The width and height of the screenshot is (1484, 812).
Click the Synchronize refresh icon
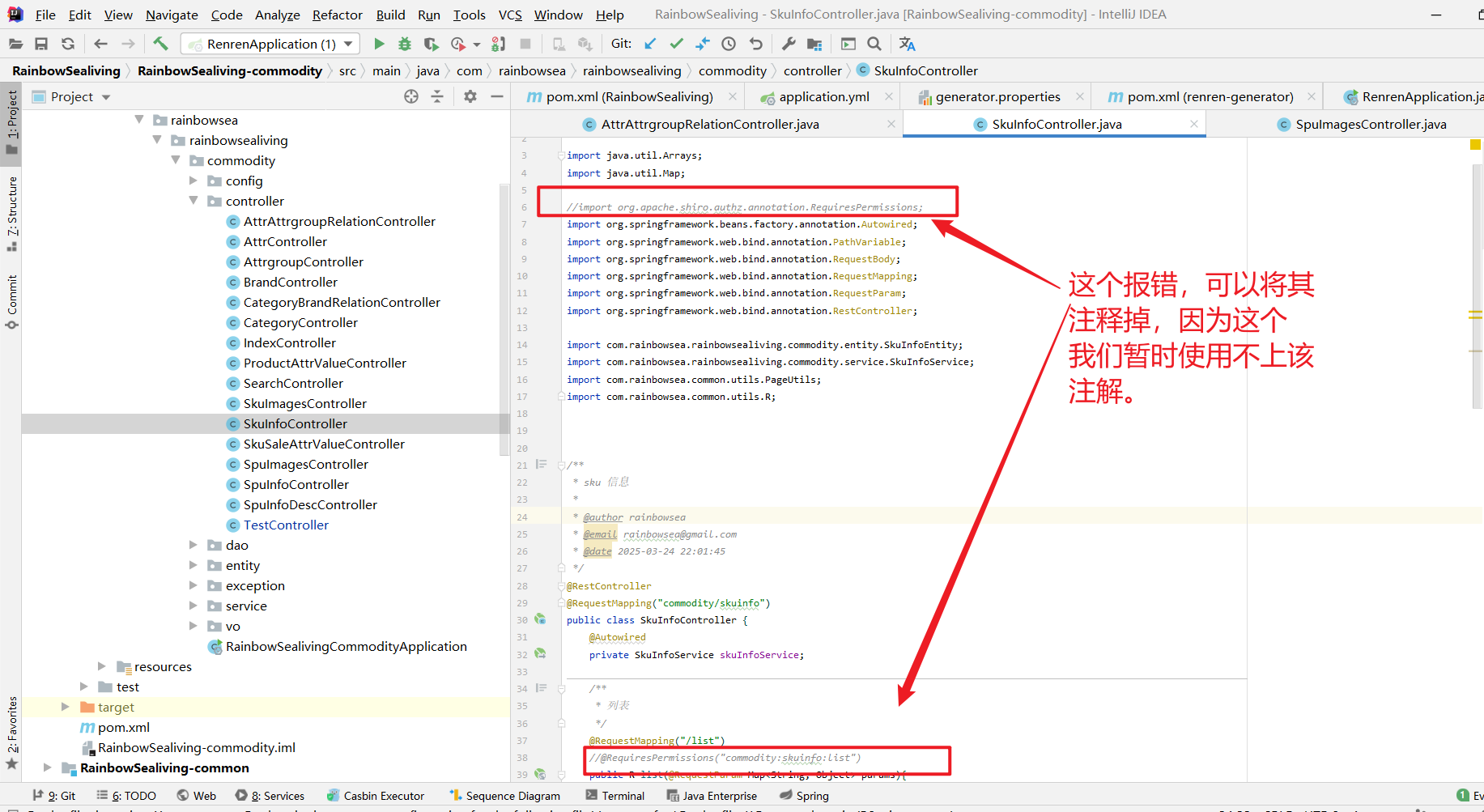[x=68, y=44]
